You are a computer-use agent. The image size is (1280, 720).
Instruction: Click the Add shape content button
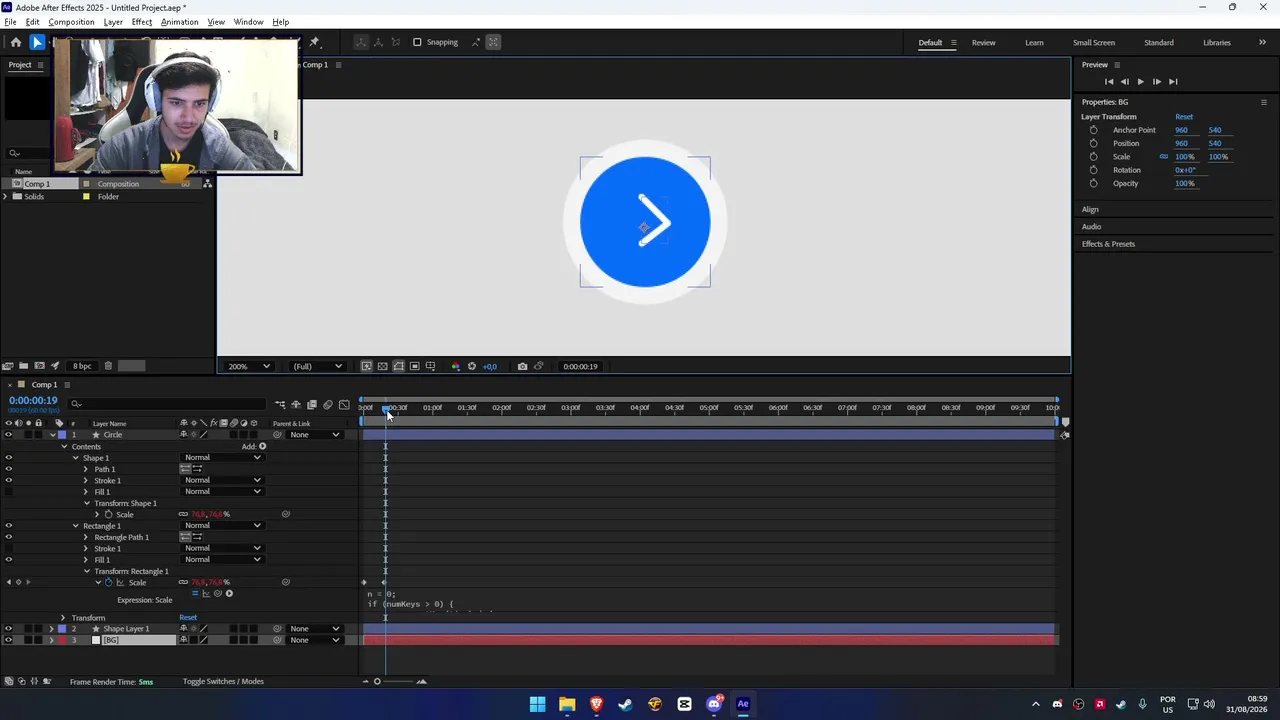(263, 446)
